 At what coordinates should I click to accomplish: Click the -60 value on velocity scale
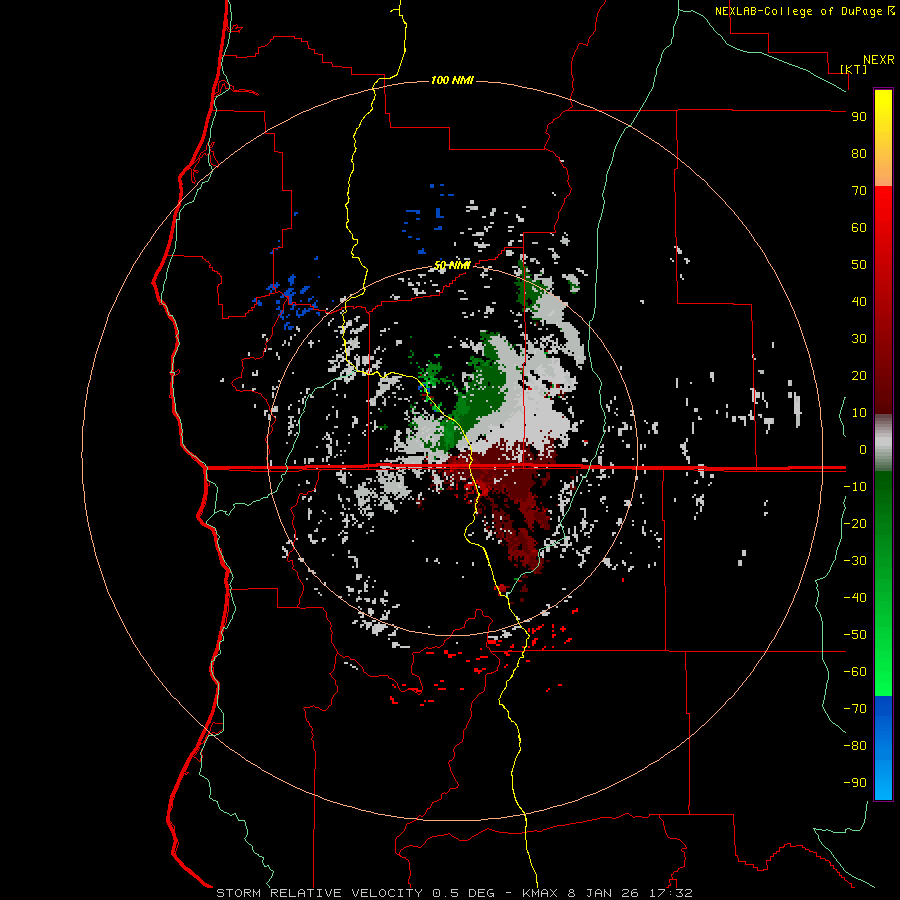point(855,672)
